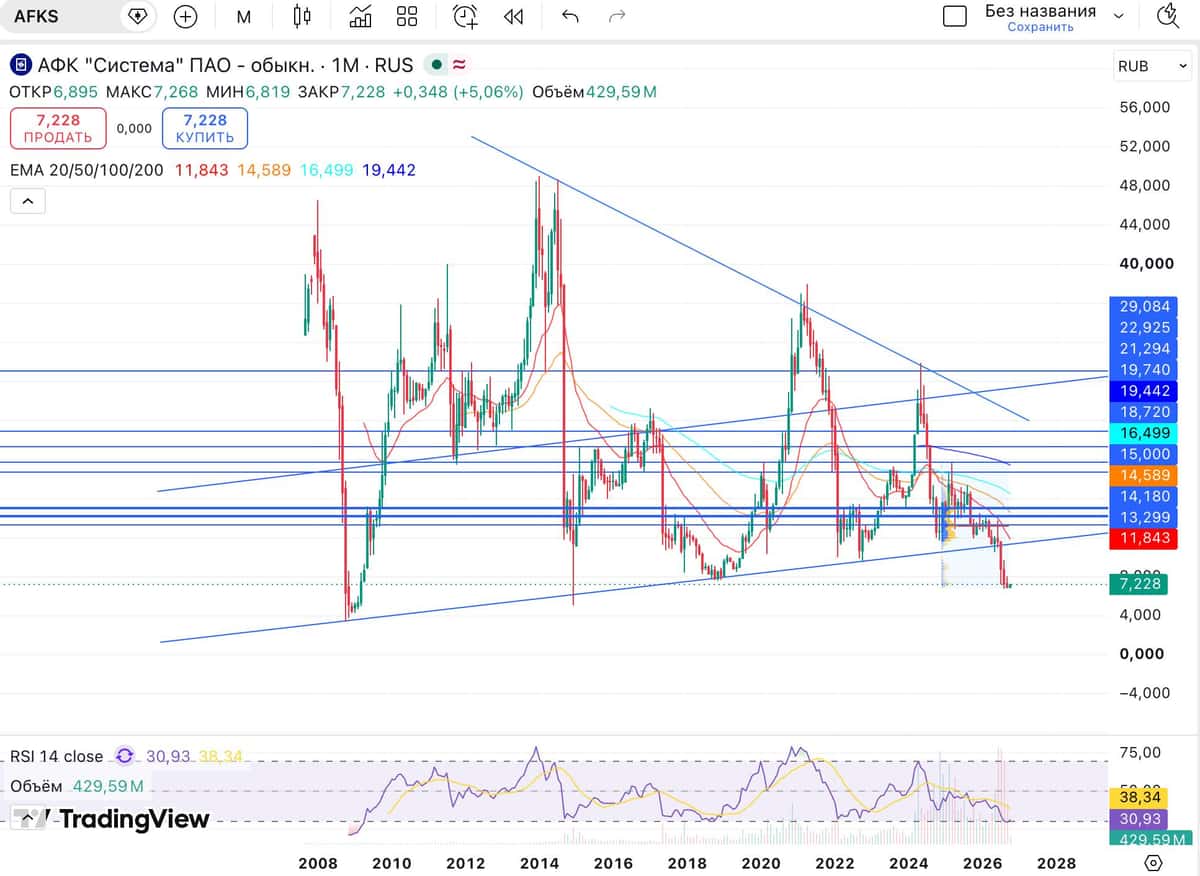Open the compare symbol plus icon
Screen dimensions: 1200x876
pos(185,16)
